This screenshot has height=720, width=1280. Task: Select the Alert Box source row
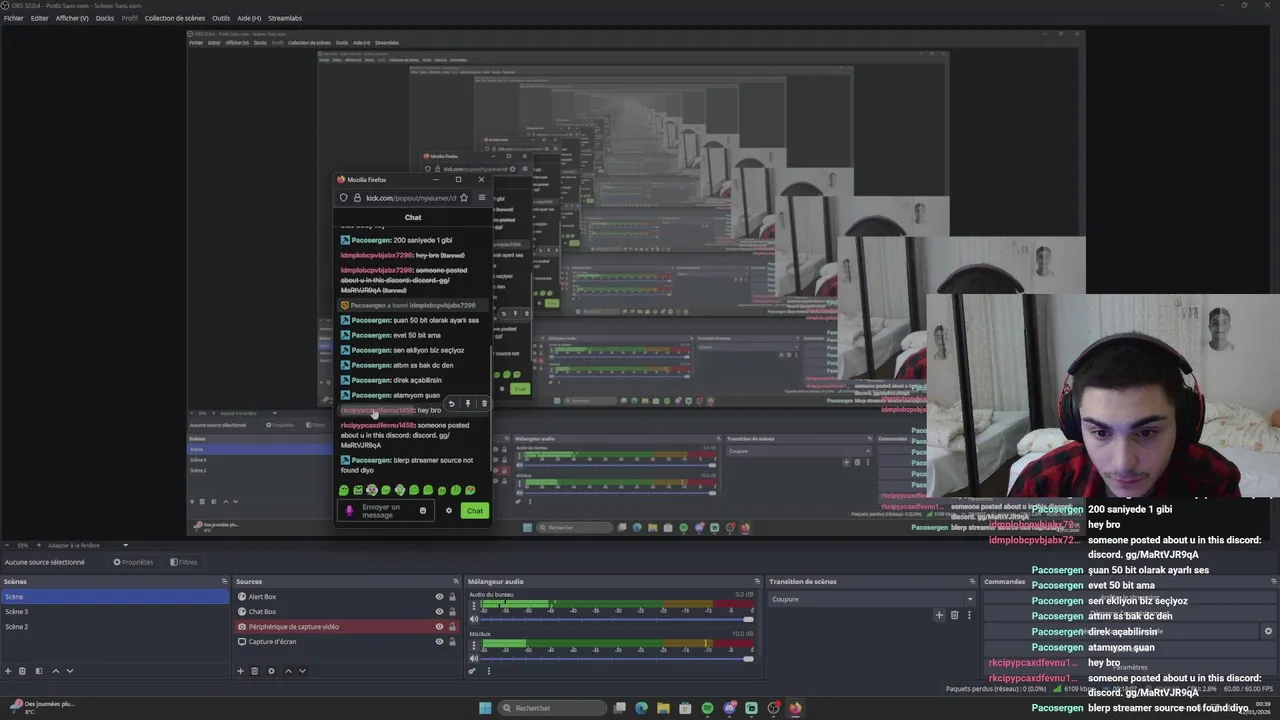346,597
